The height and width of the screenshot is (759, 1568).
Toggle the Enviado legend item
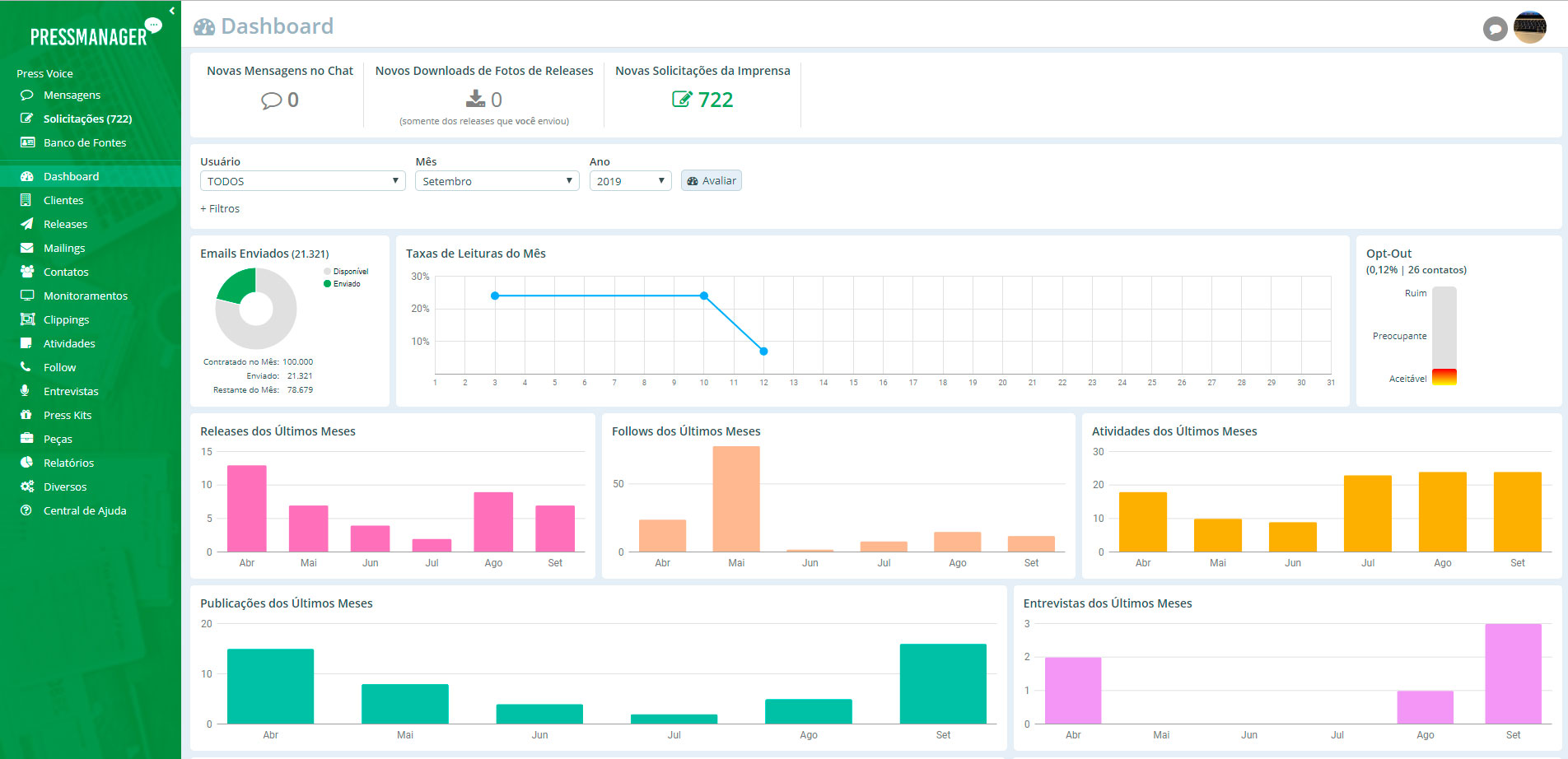coord(343,284)
